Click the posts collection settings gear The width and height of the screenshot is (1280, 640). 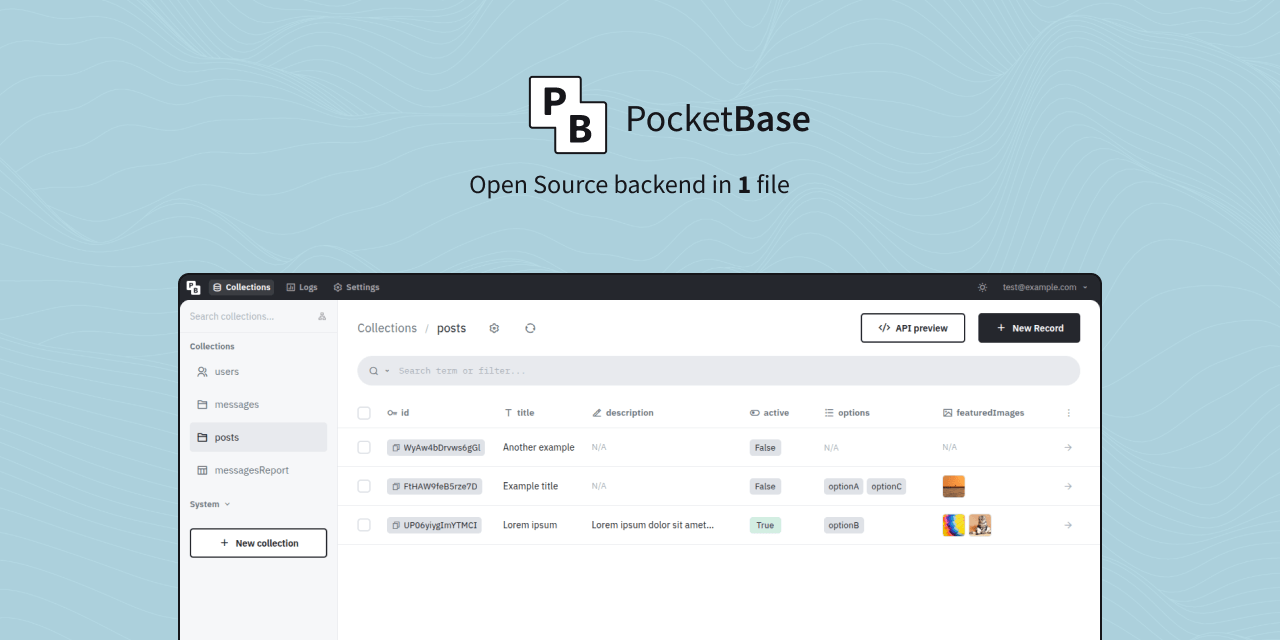click(494, 327)
